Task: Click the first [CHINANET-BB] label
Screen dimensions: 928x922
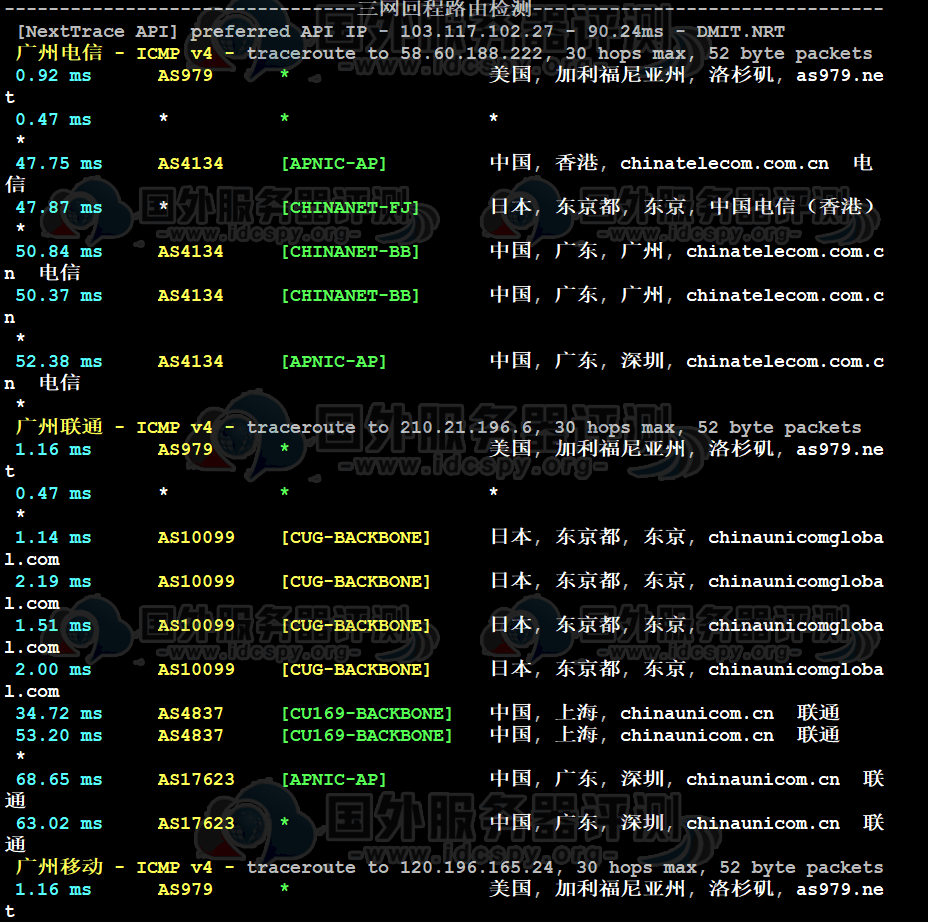Action: point(350,252)
